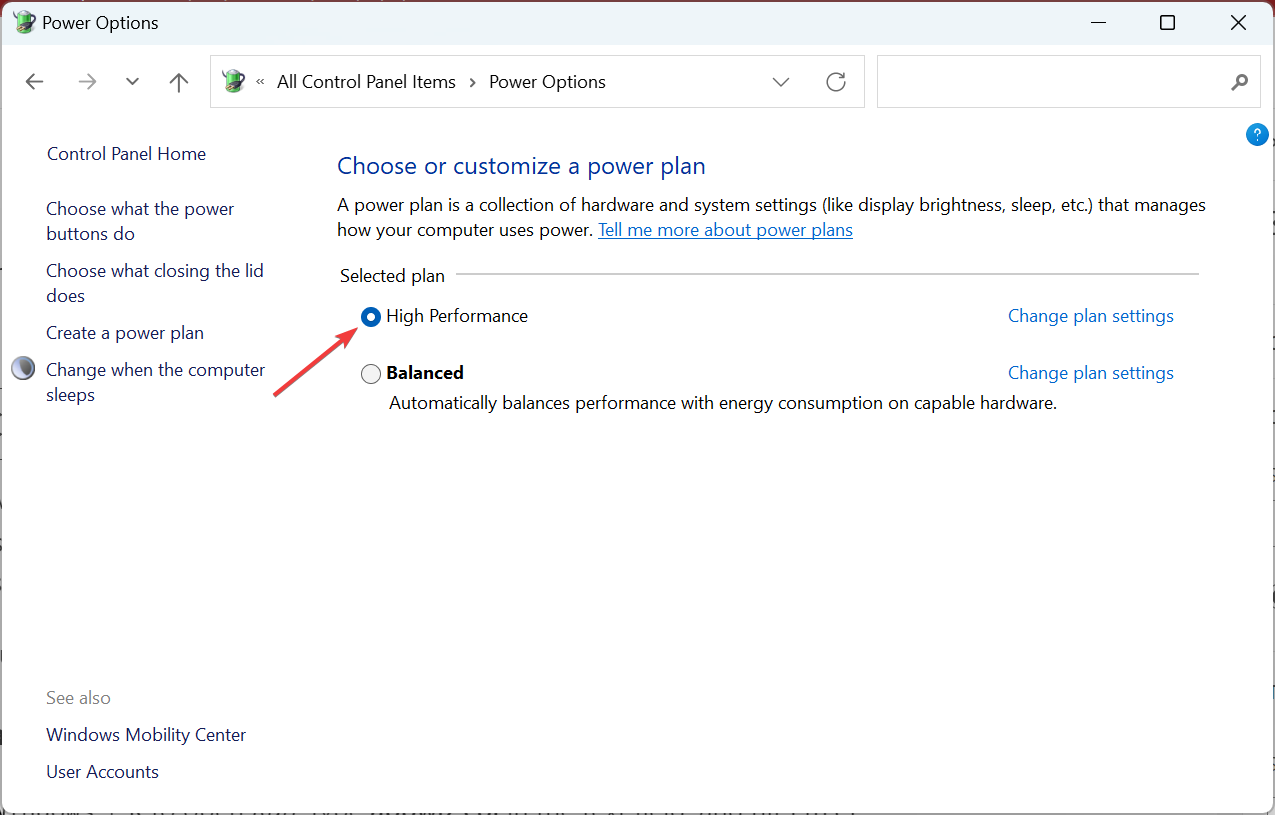Refresh the Power Options page
The height and width of the screenshot is (815, 1275).
[x=836, y=82]
